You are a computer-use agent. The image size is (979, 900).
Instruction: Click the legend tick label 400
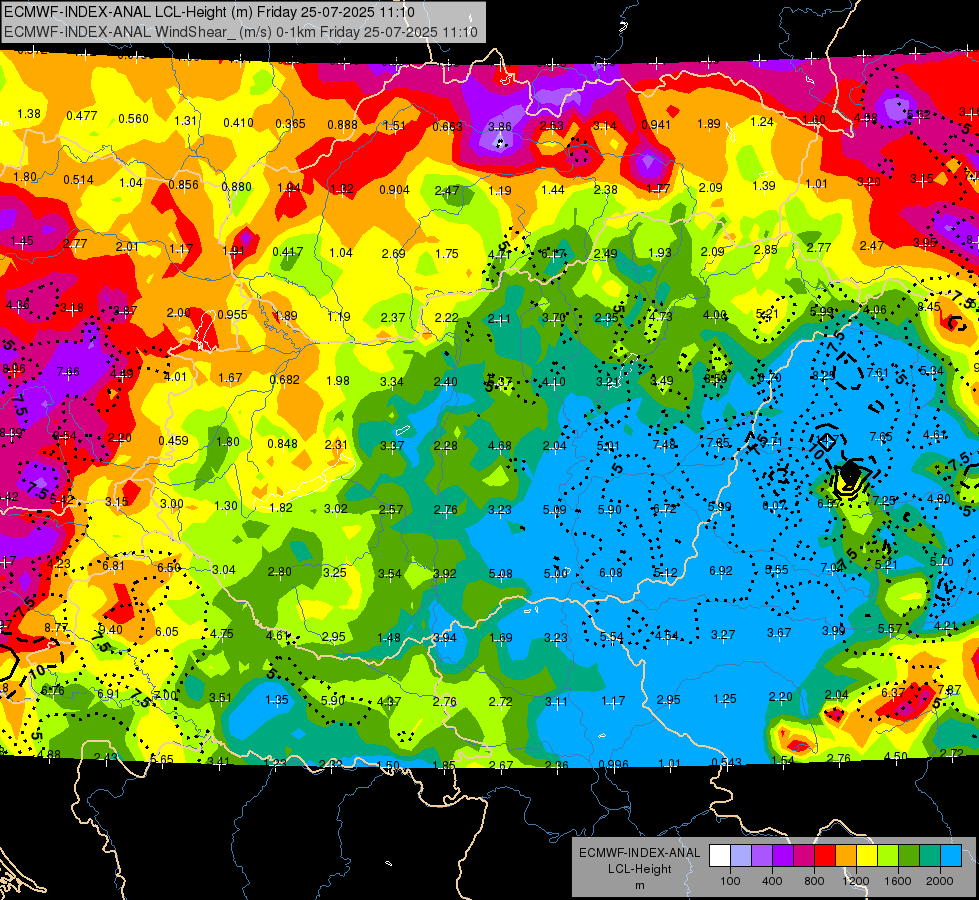[x=772, y=881]
